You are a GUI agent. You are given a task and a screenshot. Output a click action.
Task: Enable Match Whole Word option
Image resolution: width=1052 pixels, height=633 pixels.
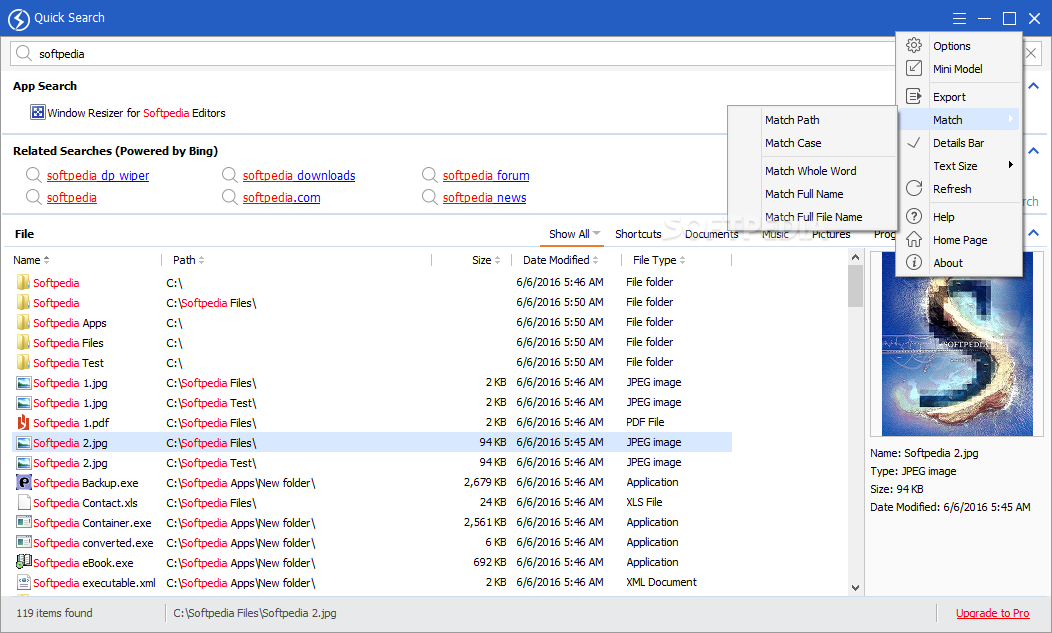pos(810,171)
